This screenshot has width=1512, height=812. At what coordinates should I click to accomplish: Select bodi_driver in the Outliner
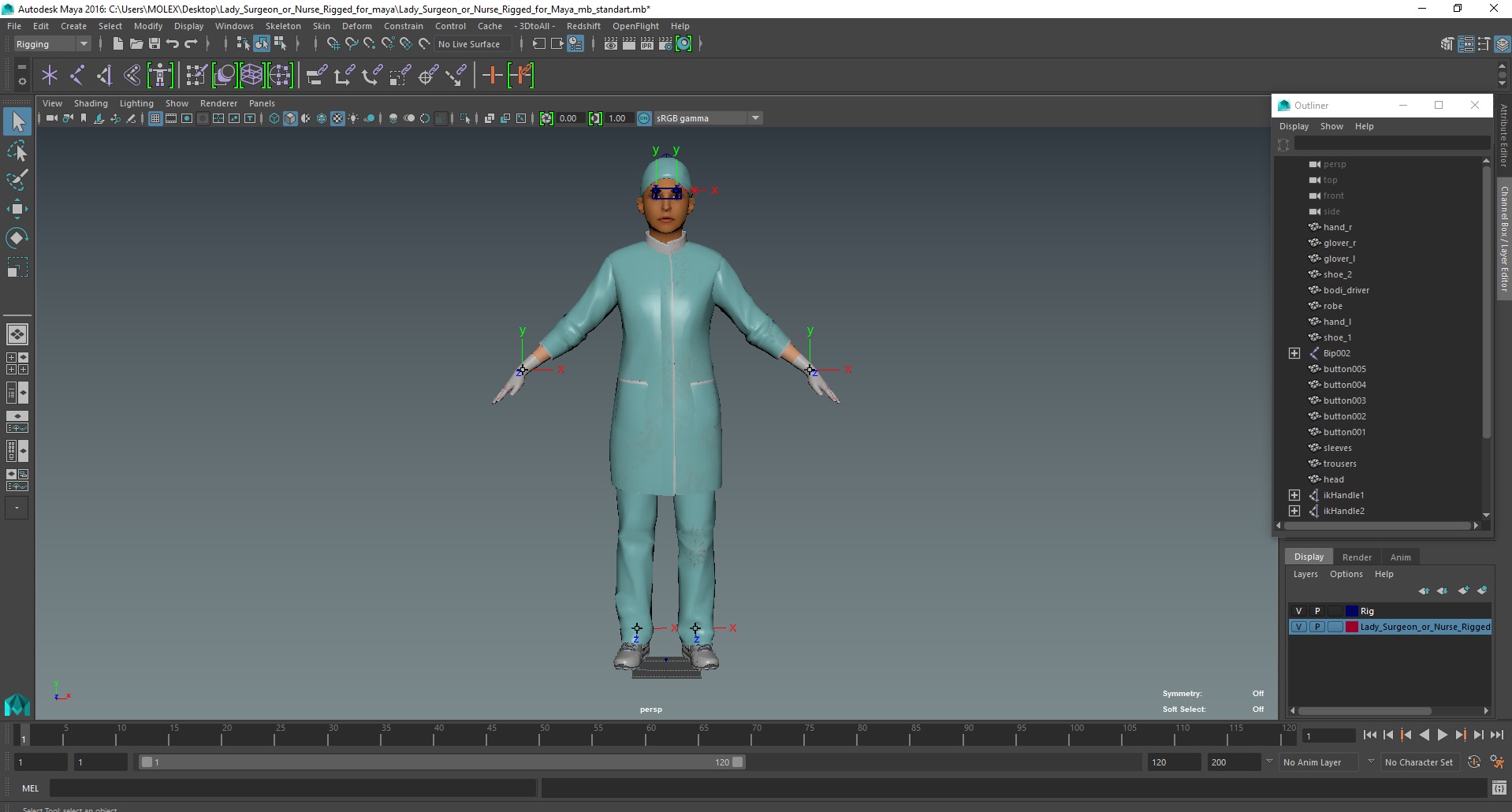click(x=1346, y=290)
